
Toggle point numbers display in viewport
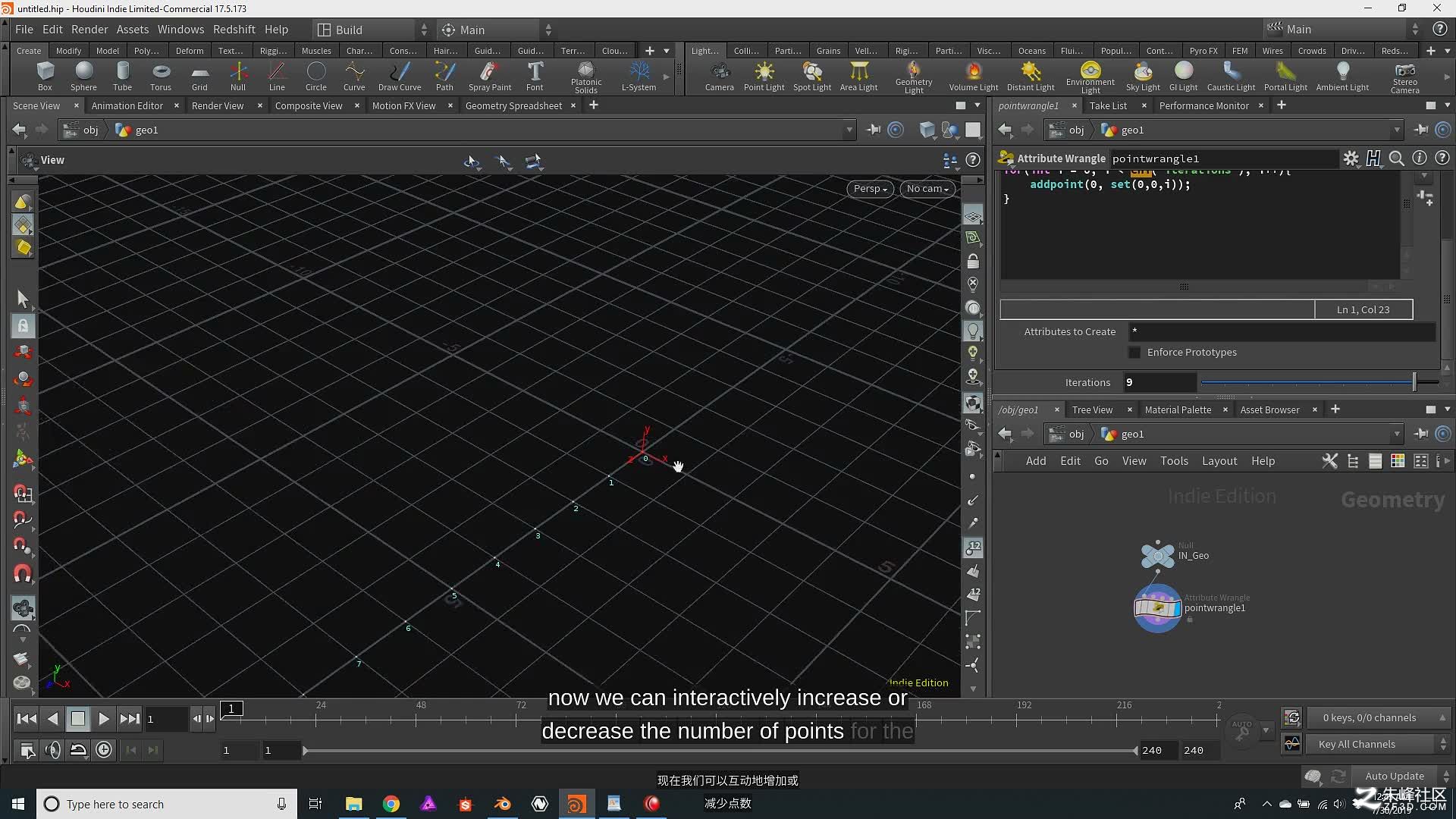pyautogui.click(x=973, y=547)
